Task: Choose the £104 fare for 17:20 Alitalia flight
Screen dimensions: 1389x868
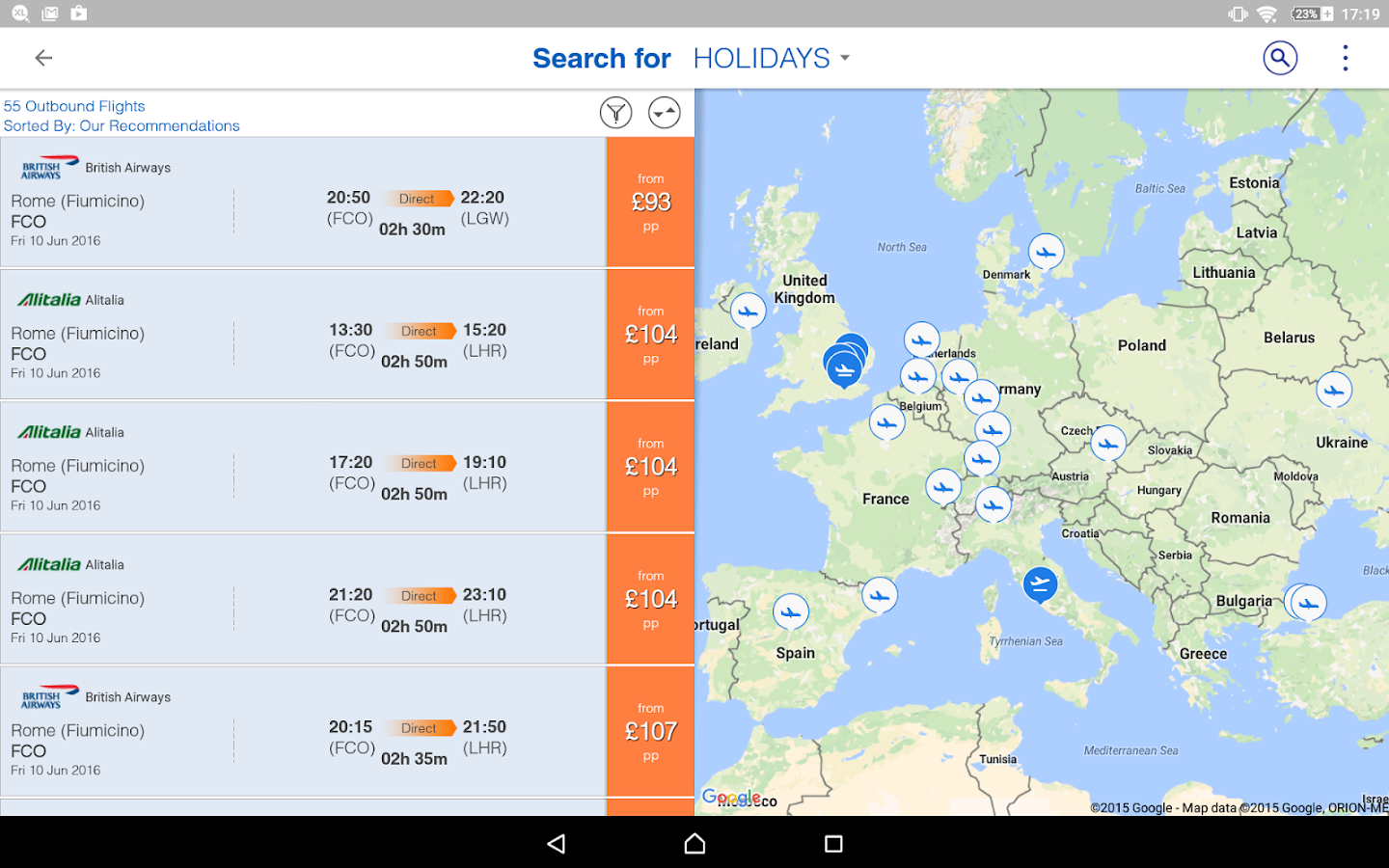Action: (651, 467)
